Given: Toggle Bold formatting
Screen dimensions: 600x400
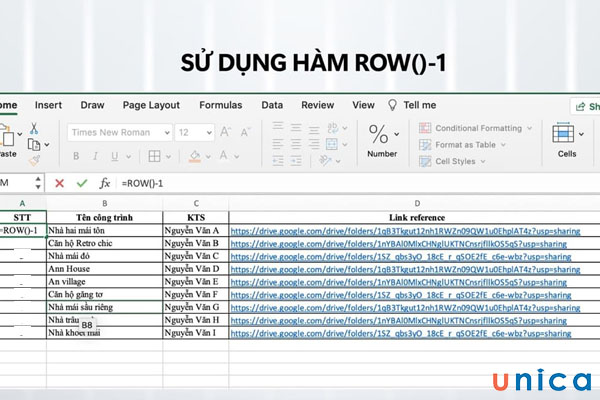Looking at the screenshot, I should coord(76,156).
